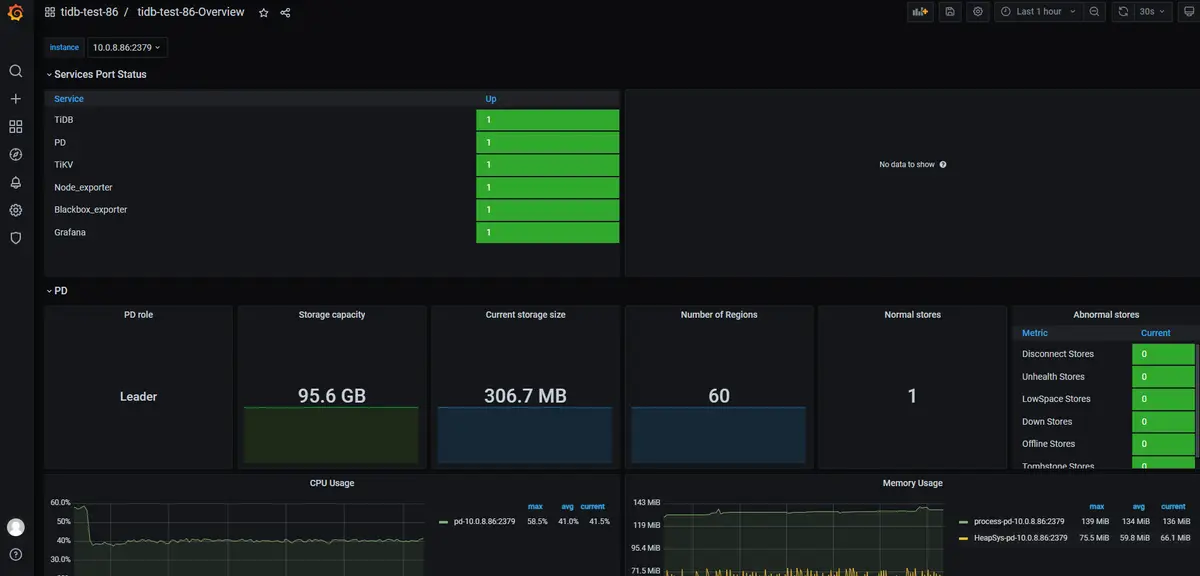Open the Server Admin shield icon
Viewport: 1200px width, 576px height.
(x=15, y=238)
